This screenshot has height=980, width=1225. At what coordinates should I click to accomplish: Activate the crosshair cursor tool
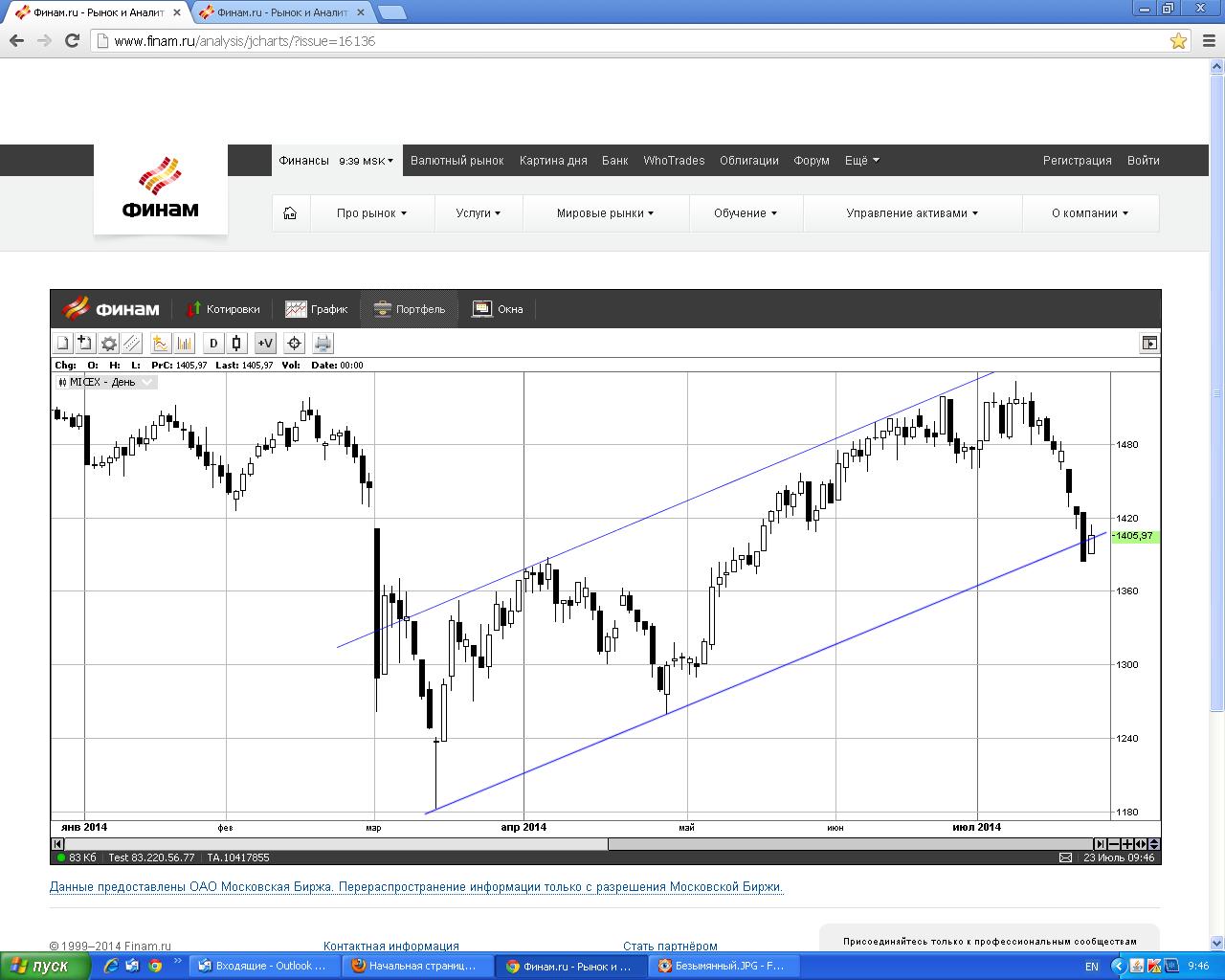[294, 343]
